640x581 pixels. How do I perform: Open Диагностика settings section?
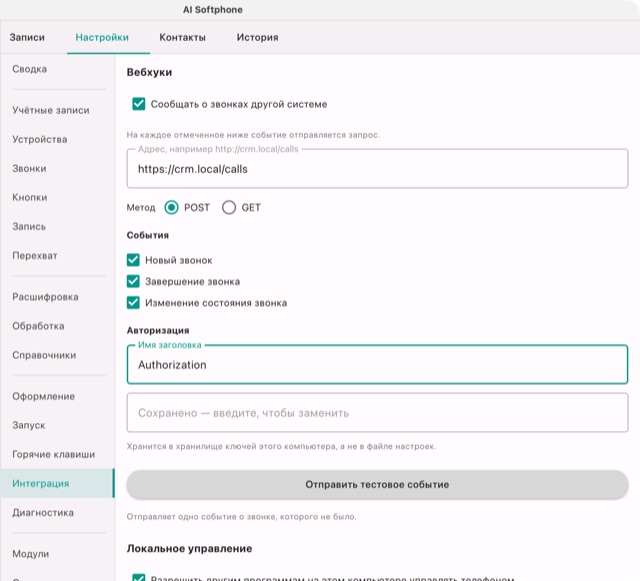pyautogui.click(x=57, y=512)
